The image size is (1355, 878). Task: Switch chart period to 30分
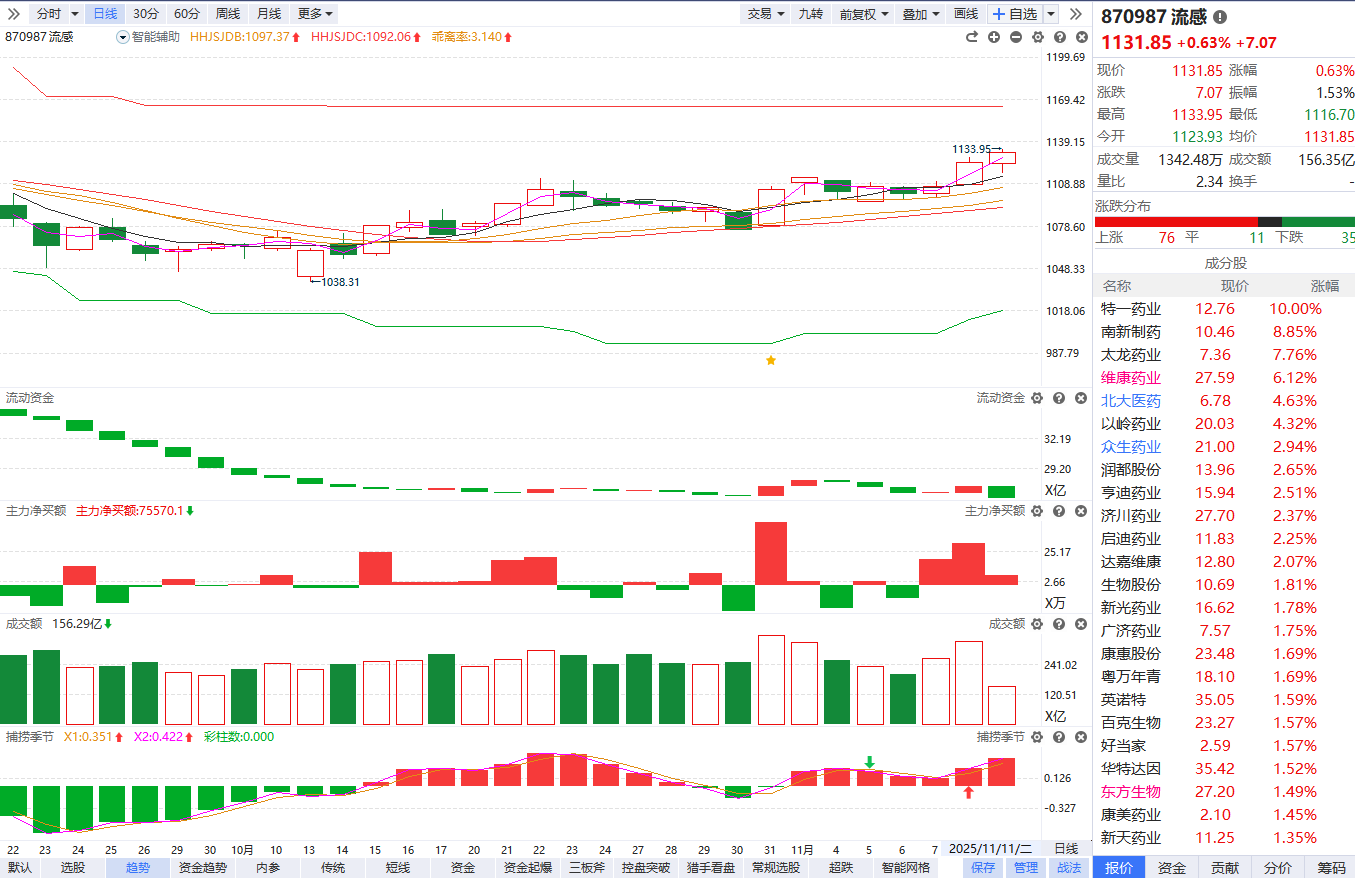click(145, 14)
